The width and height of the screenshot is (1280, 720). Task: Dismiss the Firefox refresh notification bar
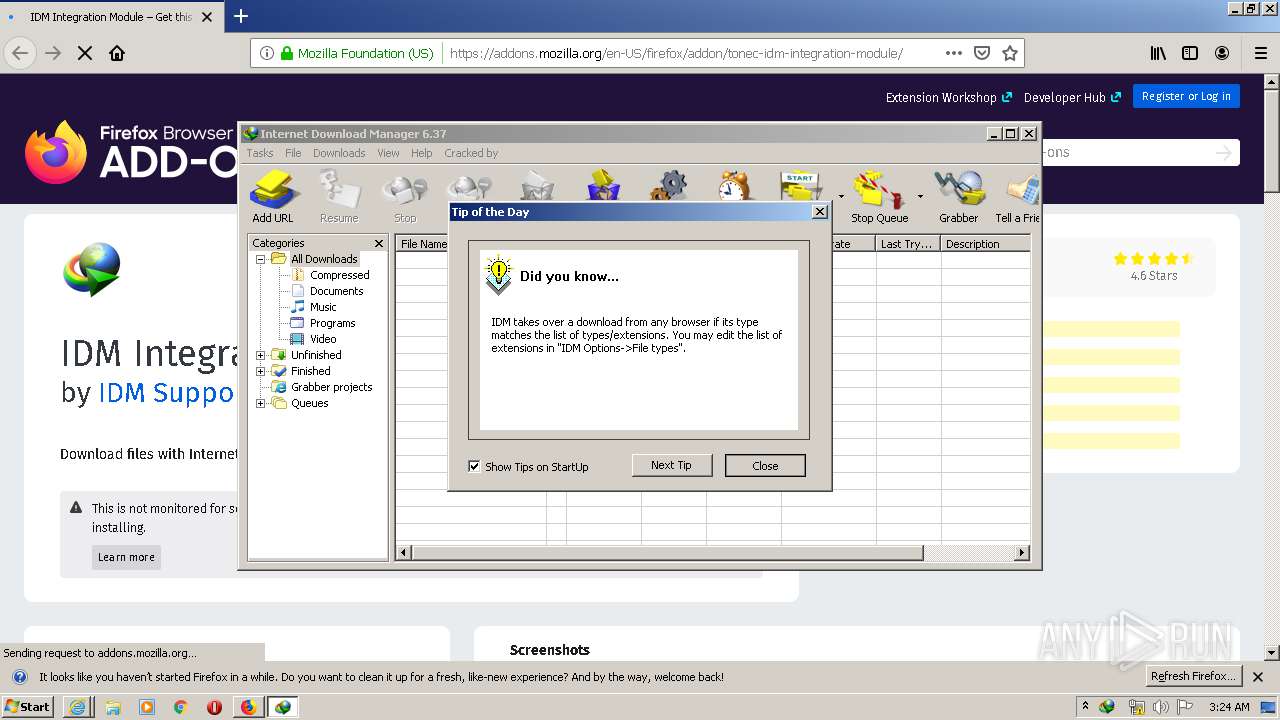click(1258, 677)
